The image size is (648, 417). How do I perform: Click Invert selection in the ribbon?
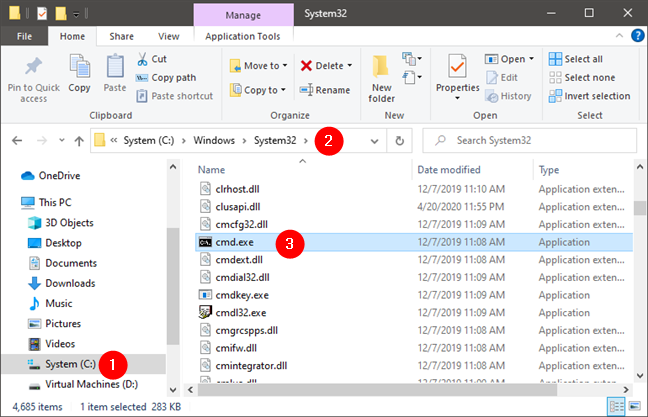click(x=590, y=96)
